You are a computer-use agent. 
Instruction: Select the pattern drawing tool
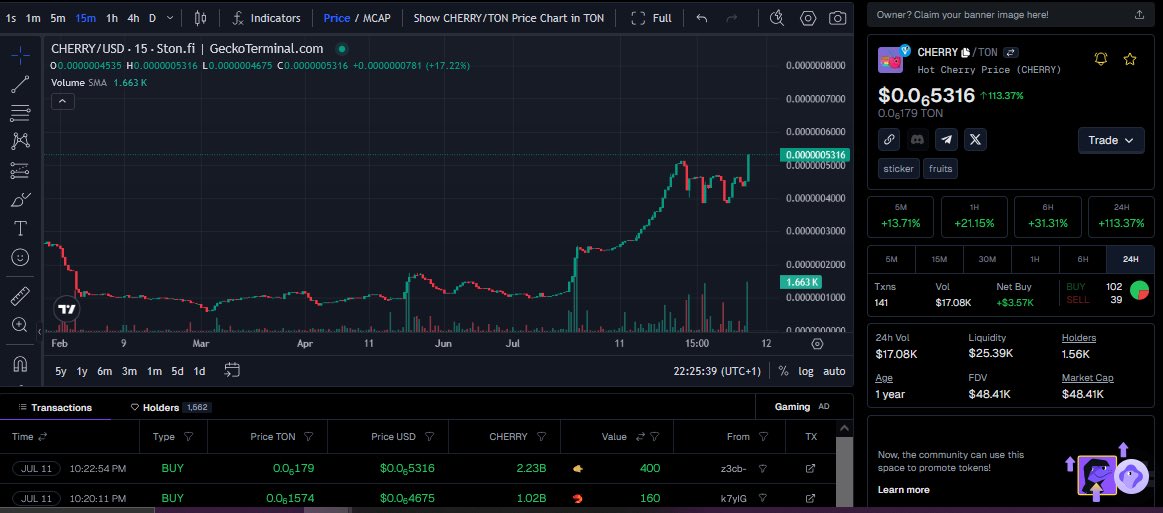(x=20, y=141)
